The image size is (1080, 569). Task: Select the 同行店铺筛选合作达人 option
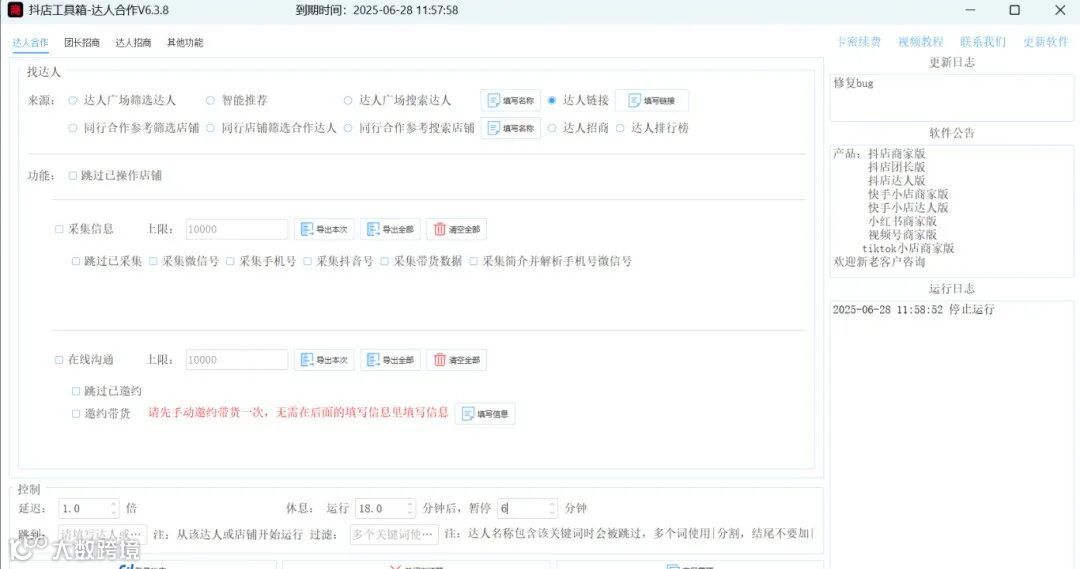coord(210,128)
